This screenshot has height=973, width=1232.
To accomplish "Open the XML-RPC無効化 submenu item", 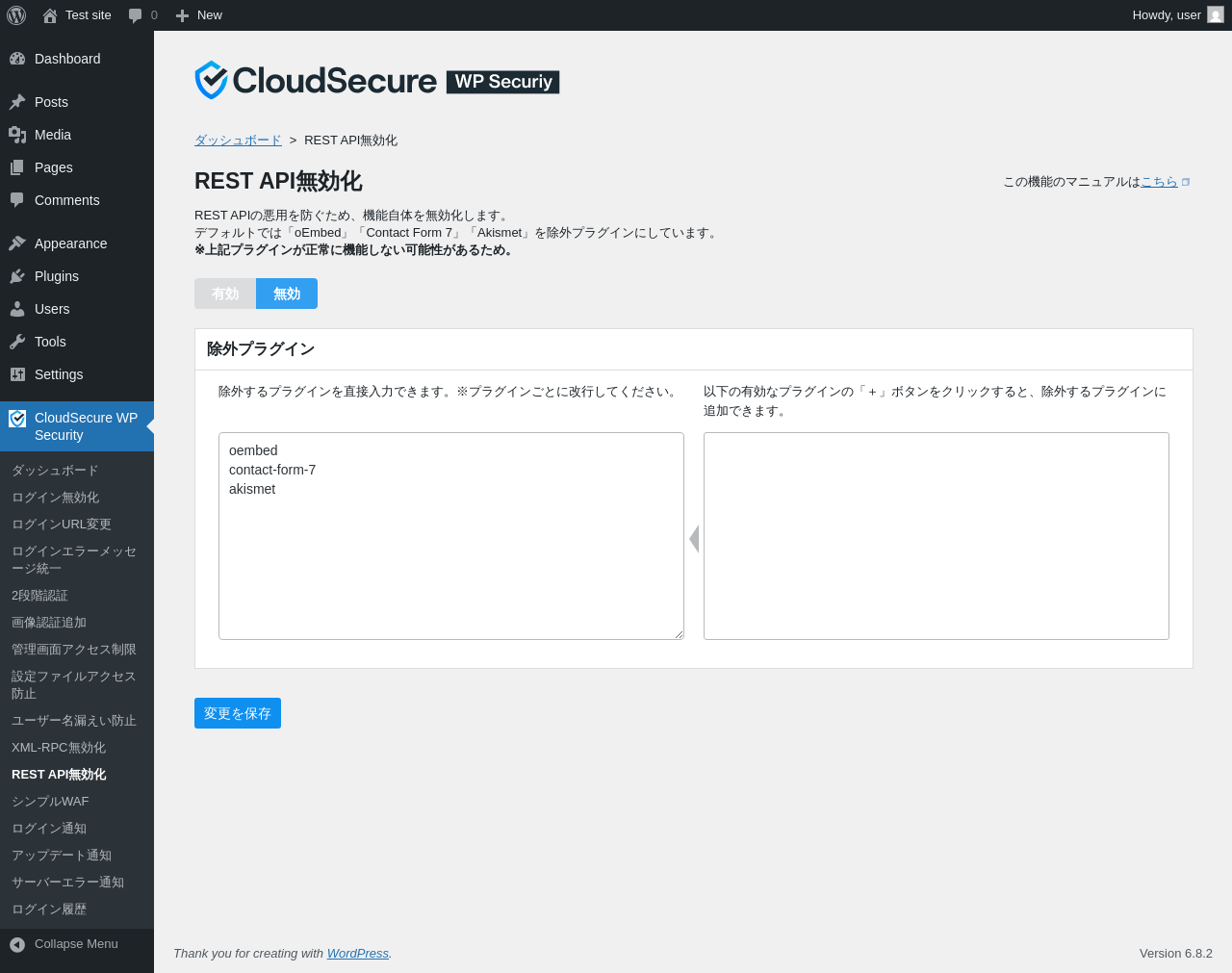I will pyautogui.click(x=59, y=748).
